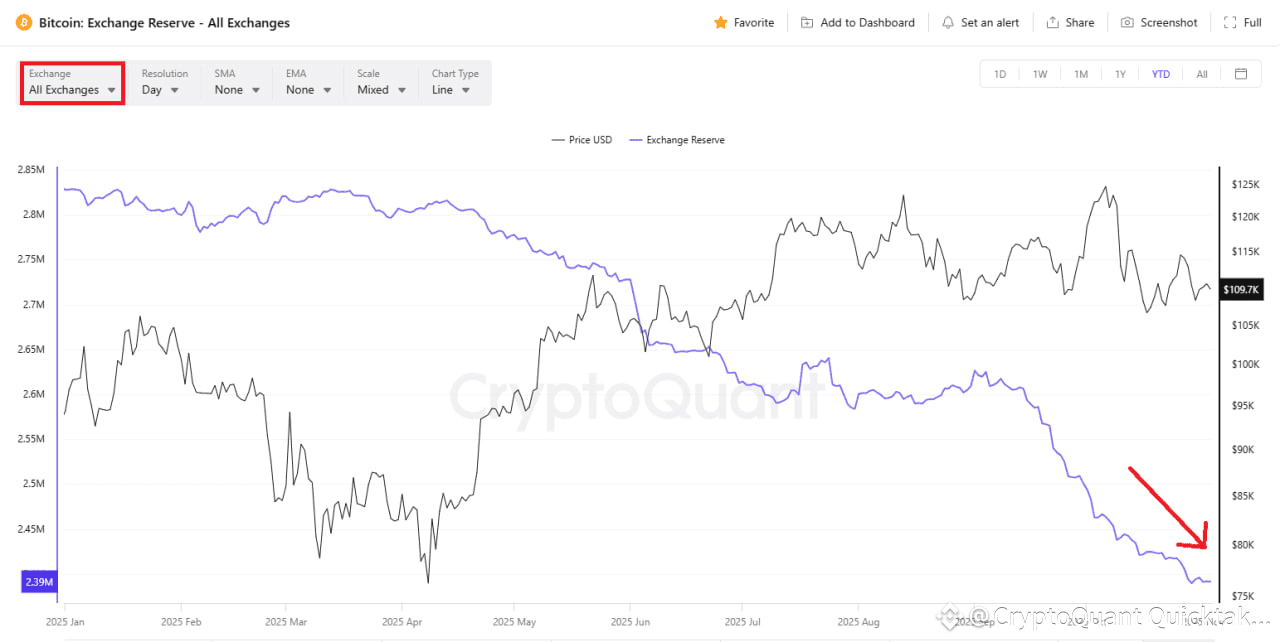
Task: Toggle the Price USD legend series
Action: coord(582,140)
